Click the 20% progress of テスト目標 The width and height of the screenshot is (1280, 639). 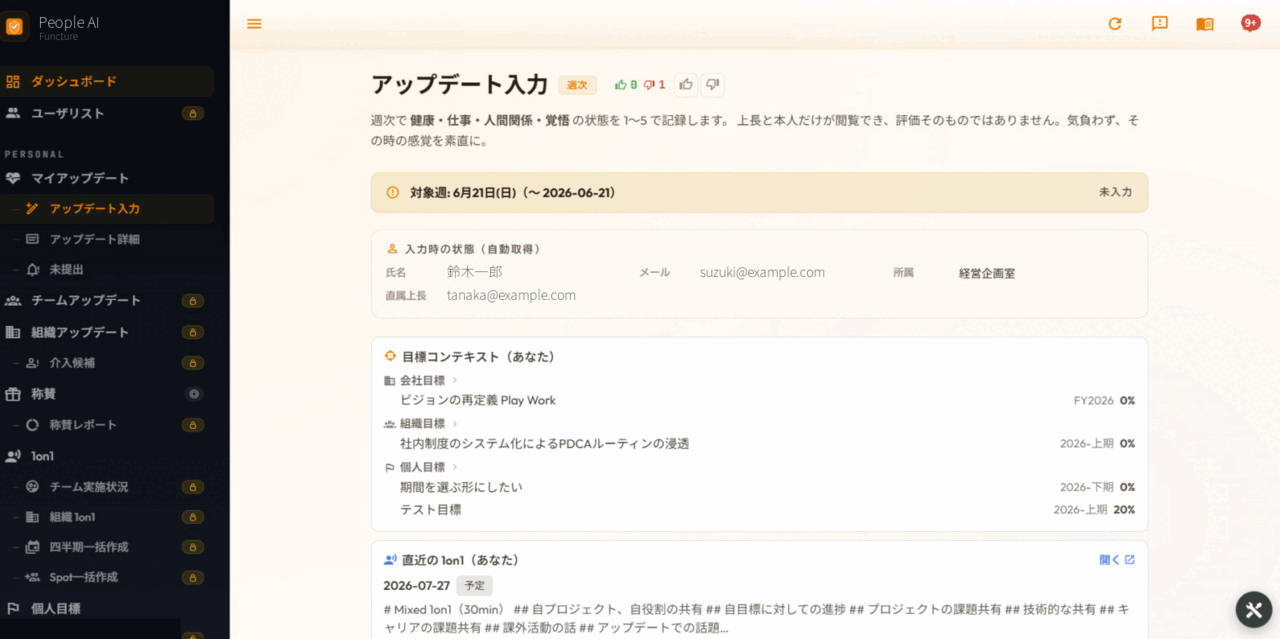(1124, 510)
